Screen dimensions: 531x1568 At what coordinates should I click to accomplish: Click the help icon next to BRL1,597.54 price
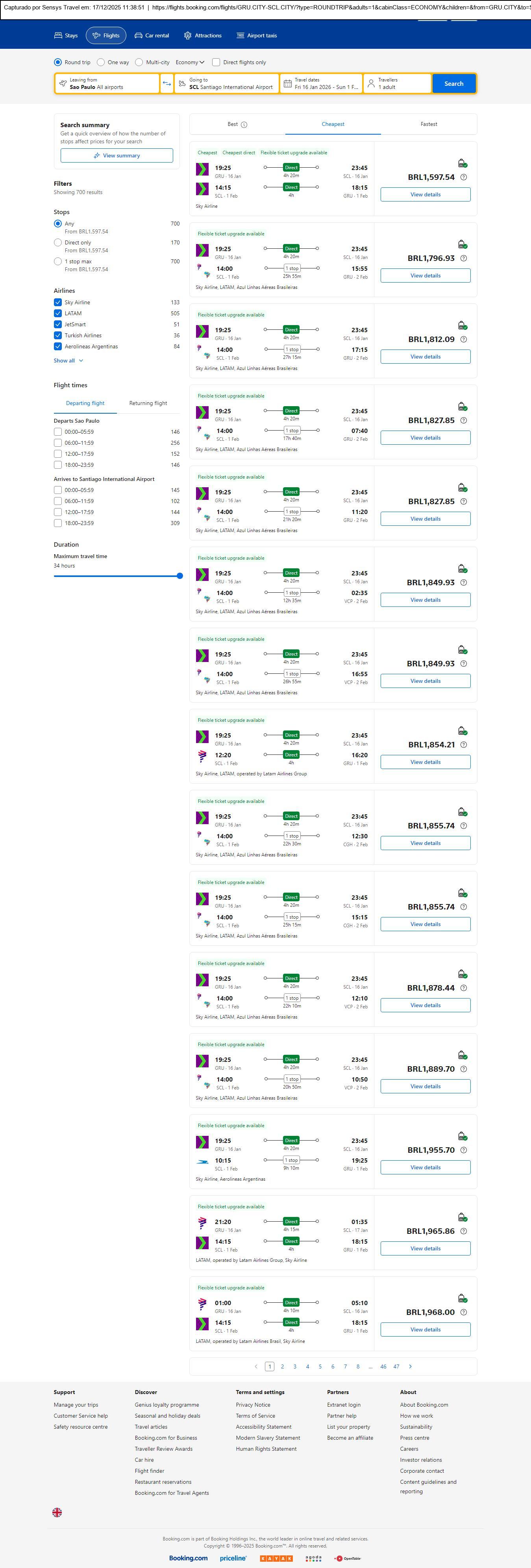click(x=463, y=177)
